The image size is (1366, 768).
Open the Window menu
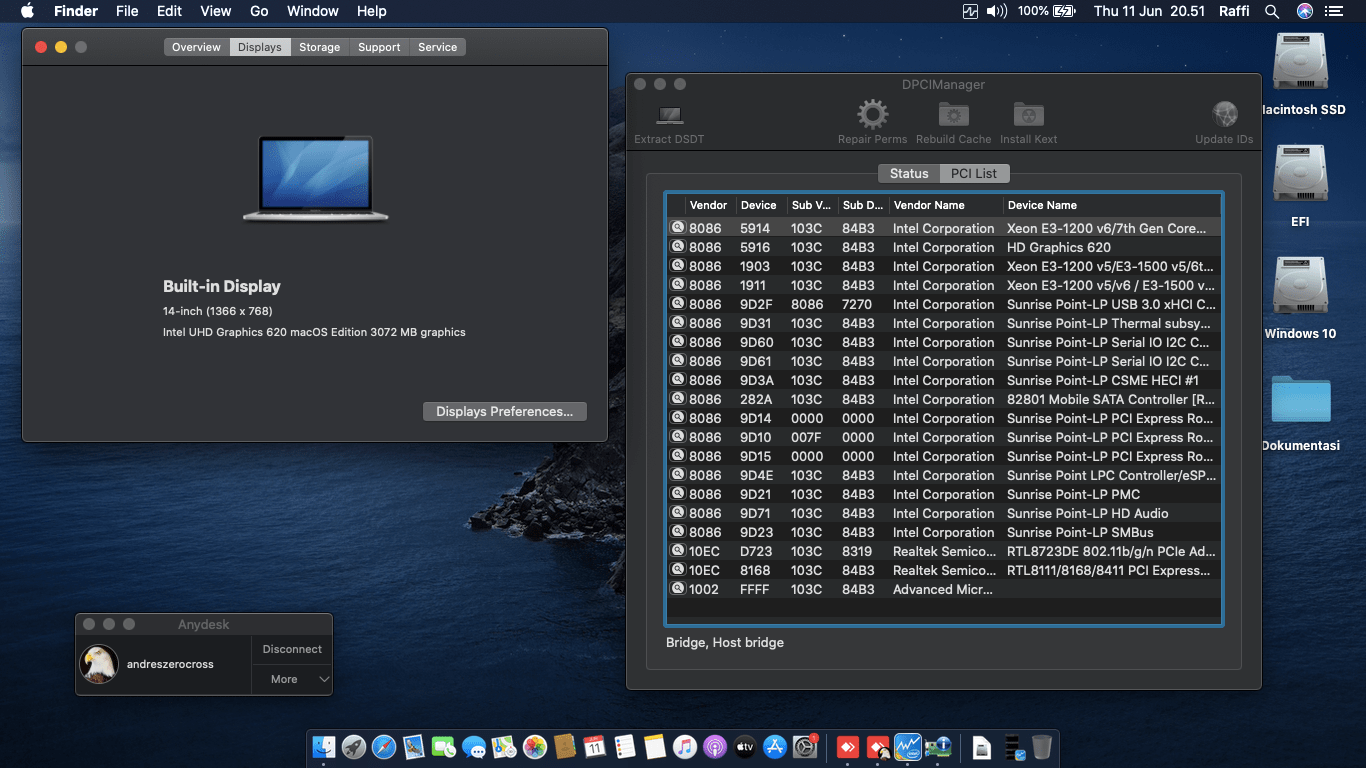click(x=312, y=11)
